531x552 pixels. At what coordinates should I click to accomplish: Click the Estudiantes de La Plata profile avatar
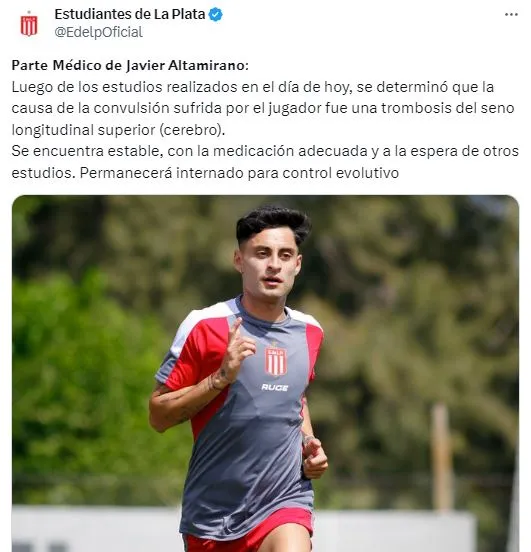click(29, 24)
